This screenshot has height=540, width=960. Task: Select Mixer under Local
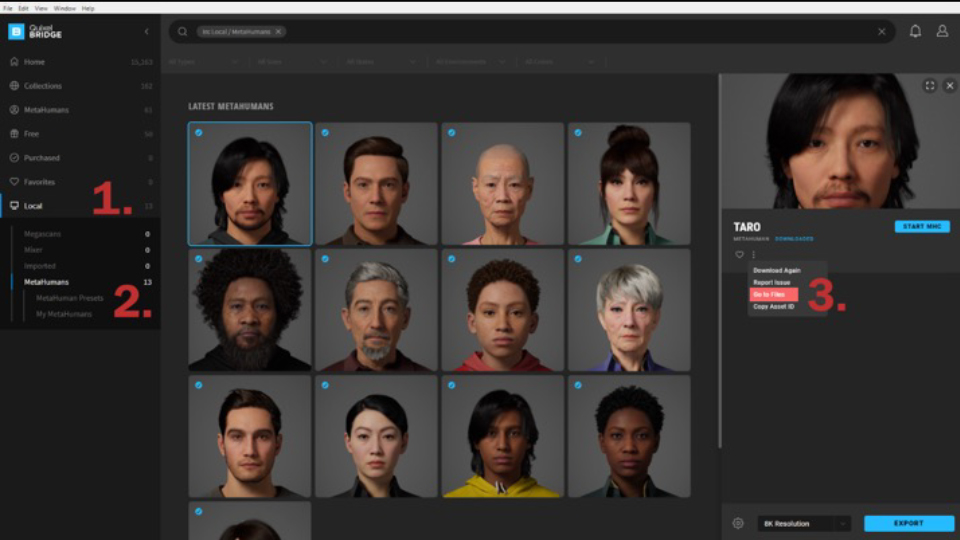click(x=33, y=250)
